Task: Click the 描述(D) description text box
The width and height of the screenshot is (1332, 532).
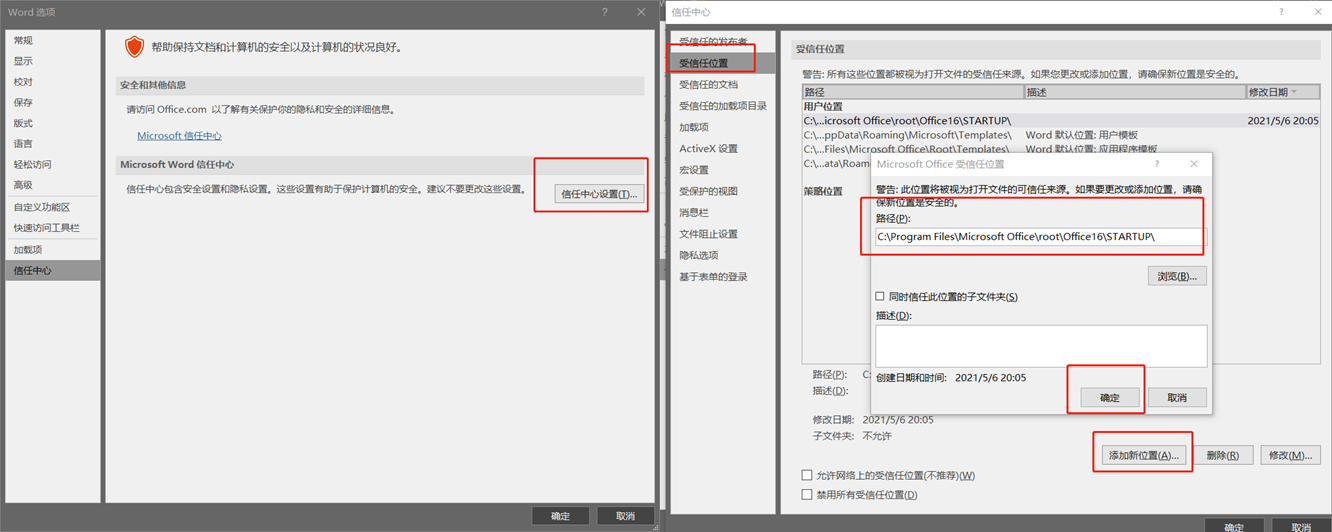Action: [x=1040, y=346]
